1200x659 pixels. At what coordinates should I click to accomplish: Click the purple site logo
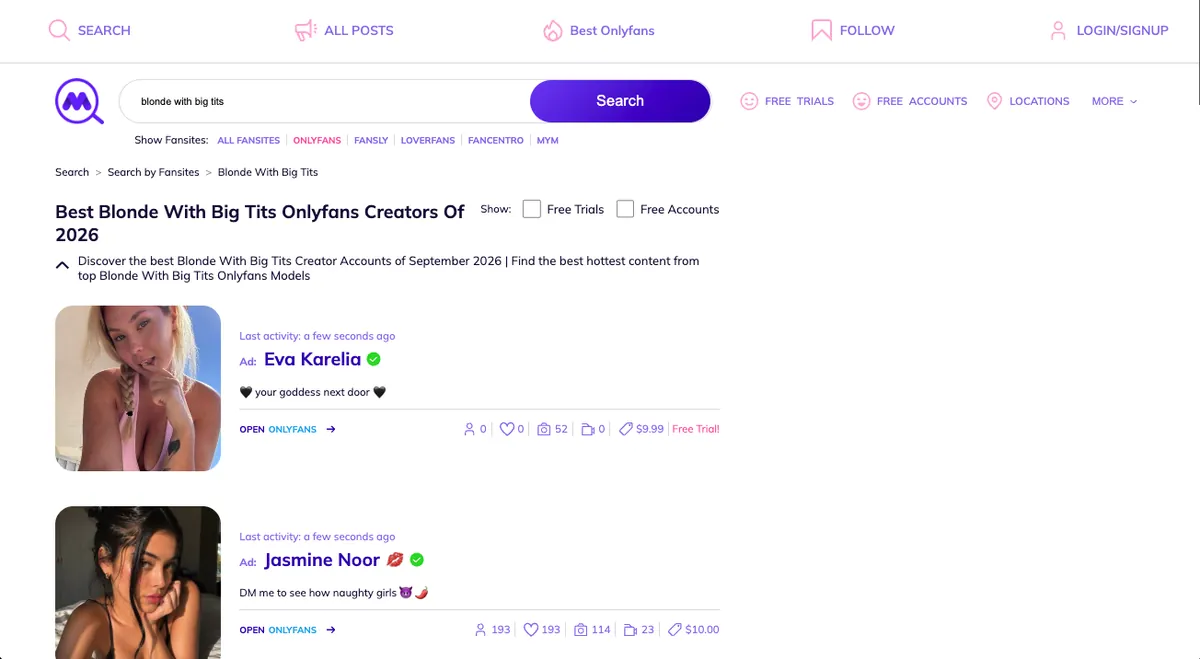(80, 101)
